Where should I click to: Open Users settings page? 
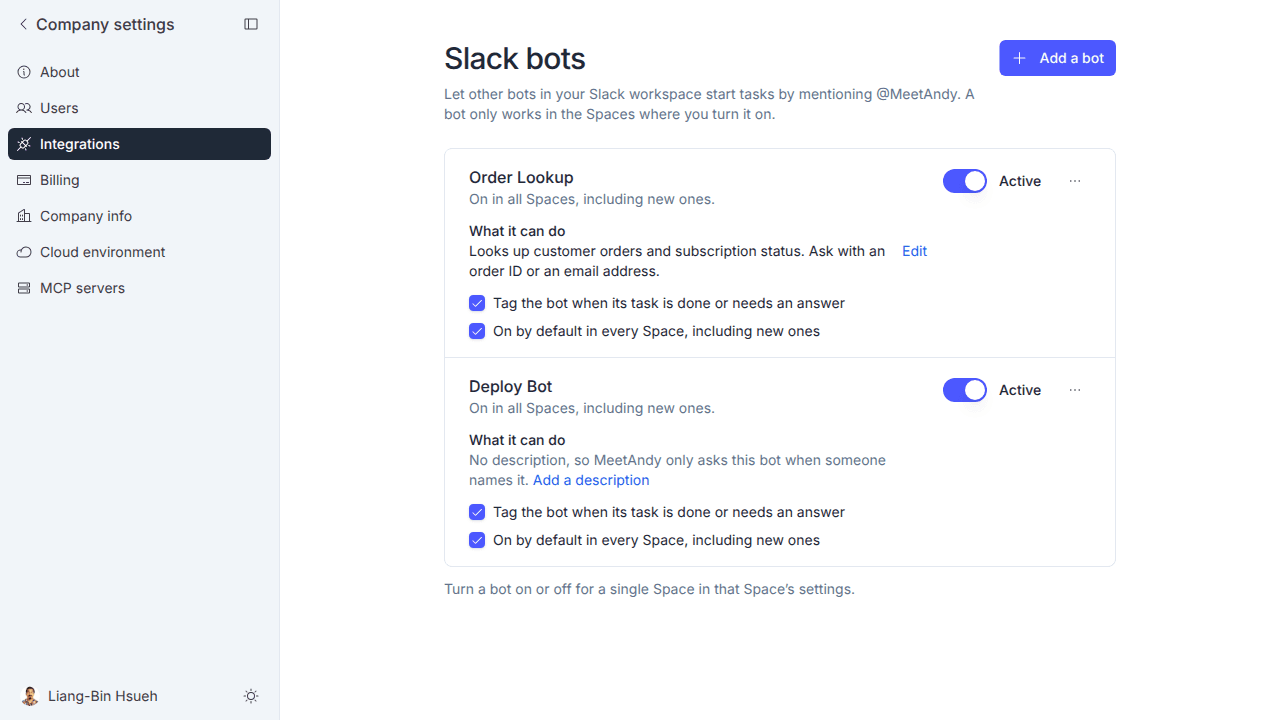pyautogui.click(x=139, y=108)
